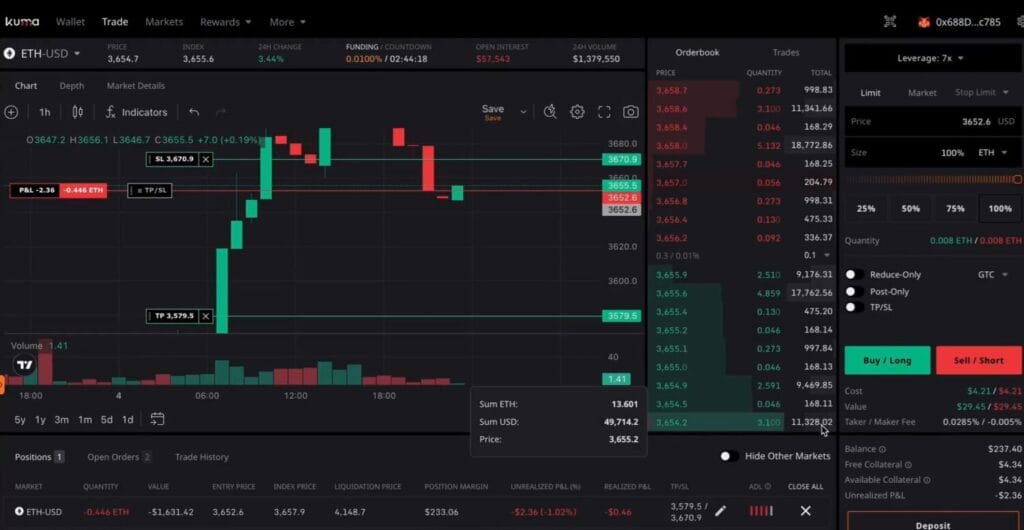Click the 3,655.9 bid row in orderbook
This screenshot has width=1024, height=530.
pos(743,275)
